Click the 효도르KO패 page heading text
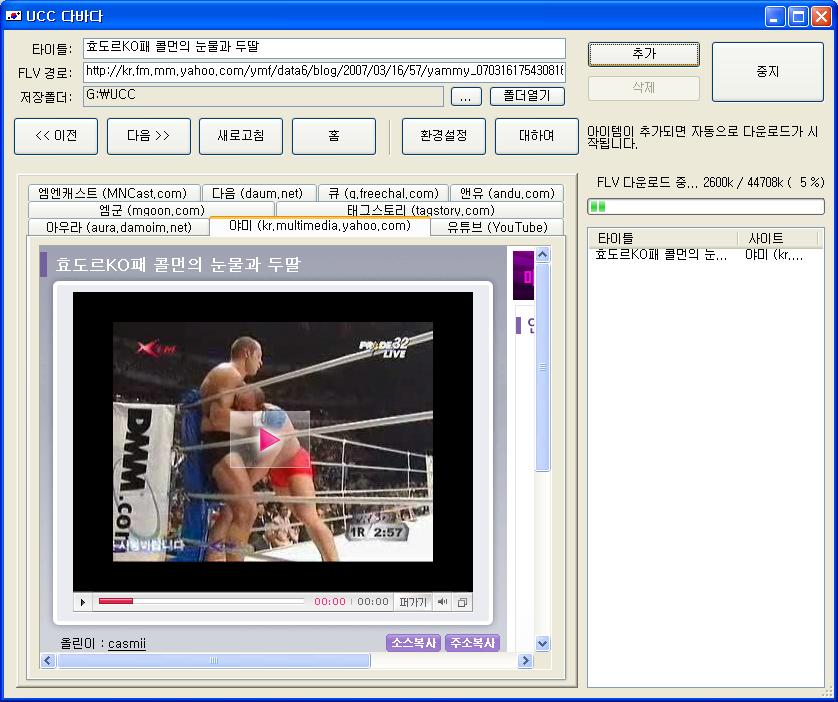This screenshot has height=702, width=838. click(x=178, y=264)
